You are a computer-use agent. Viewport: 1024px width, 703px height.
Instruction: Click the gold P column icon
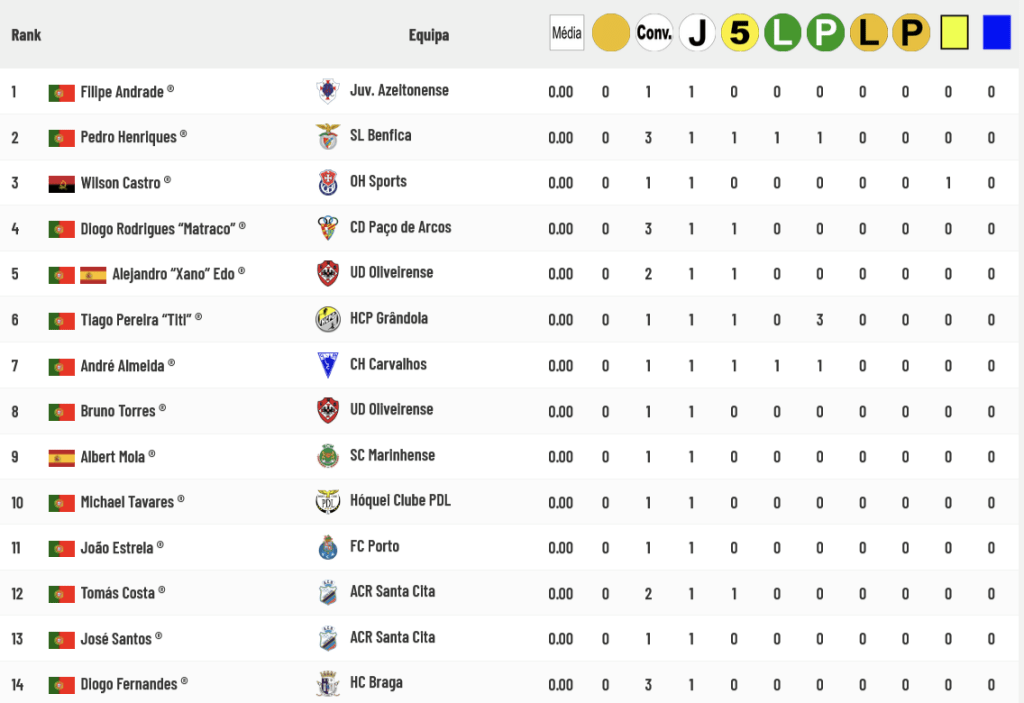point(911,33)
